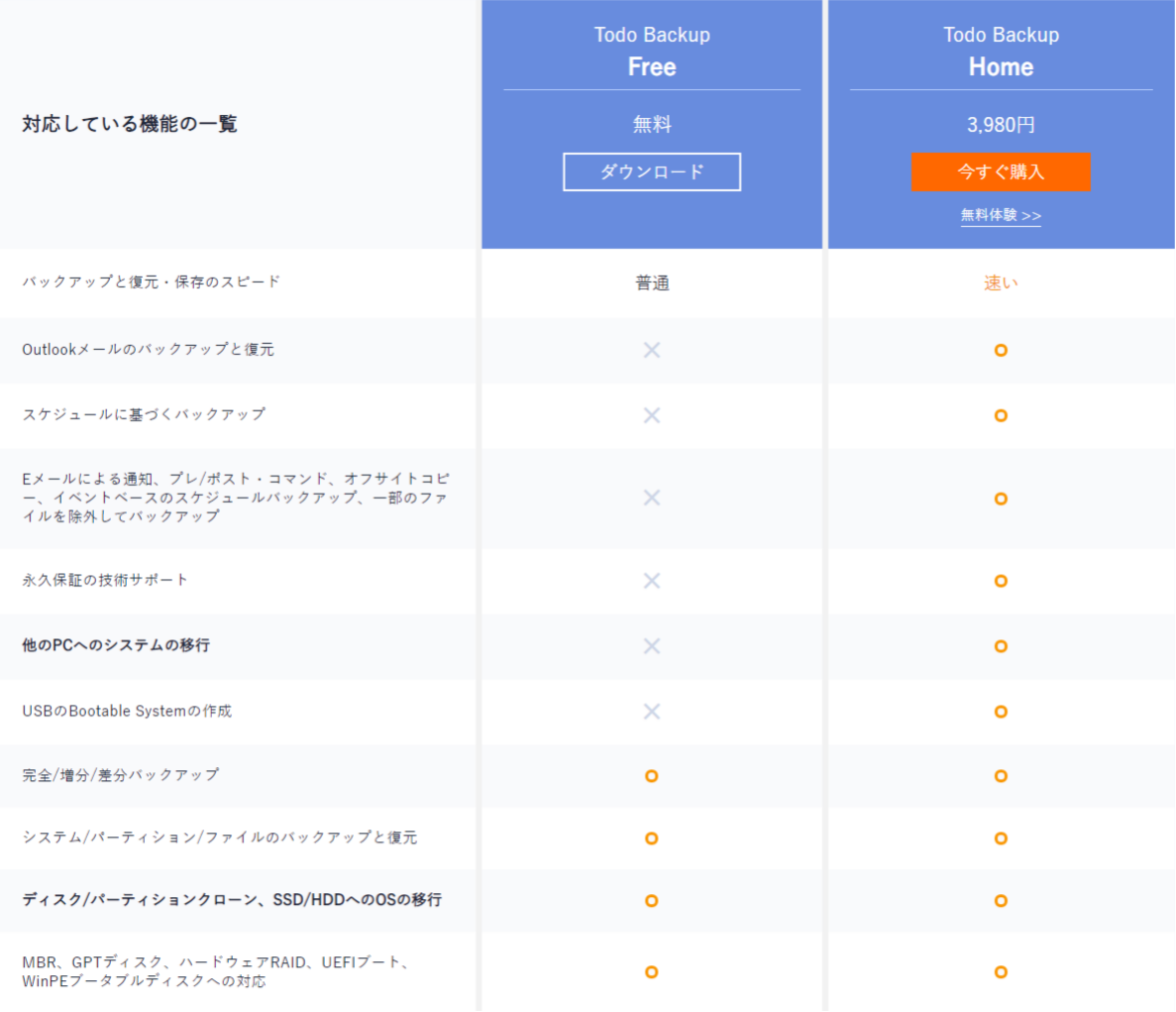The image size is (1176, 1012).
Task: Select the Todo Backup Free column header
Action: click(651, 50)
